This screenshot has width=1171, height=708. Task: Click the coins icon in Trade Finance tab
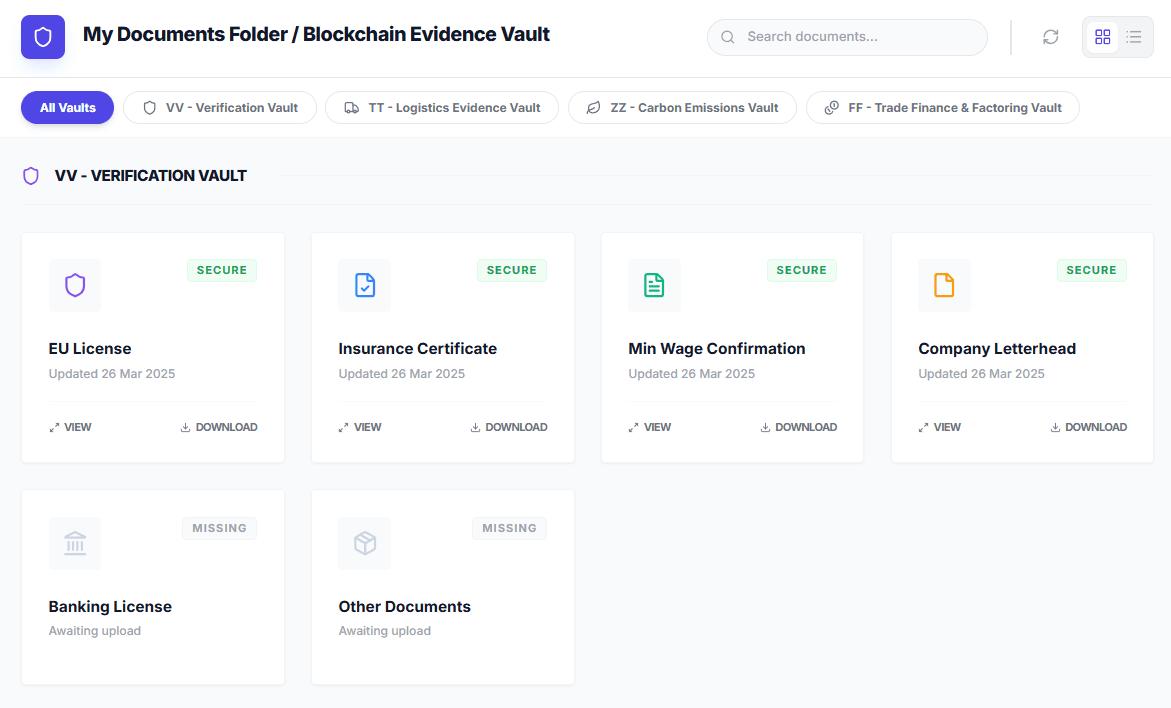tap(832, 108)
